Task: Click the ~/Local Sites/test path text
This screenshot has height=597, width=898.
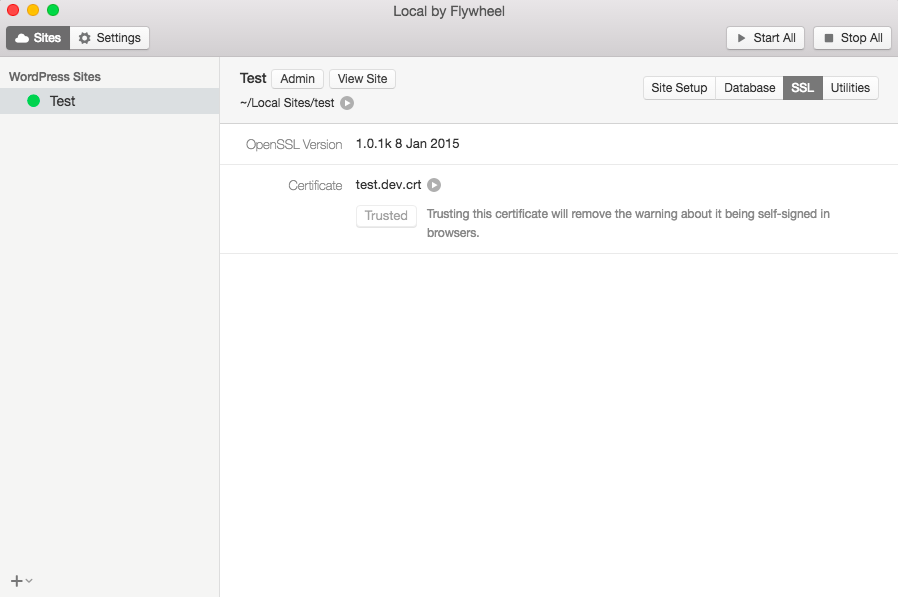Action: 287,103
